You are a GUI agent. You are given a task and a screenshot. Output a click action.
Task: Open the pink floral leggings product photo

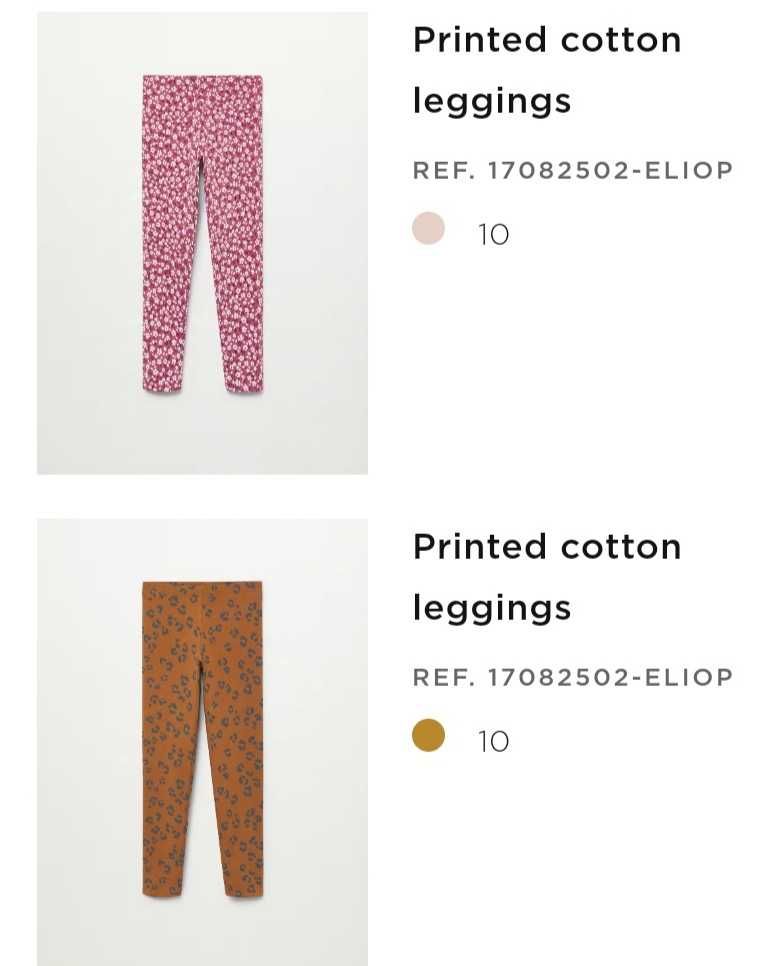[x=203, y=243]
